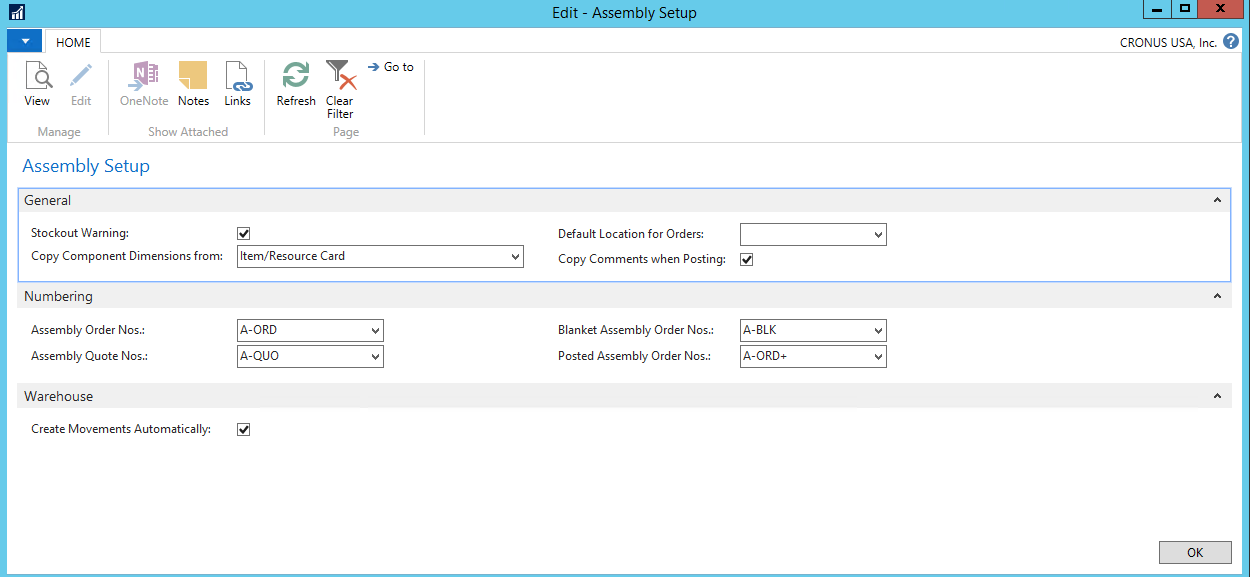Click the View icon in the Manage group
The height and width of the screenshot is (577, 1250).
(37, 85)
